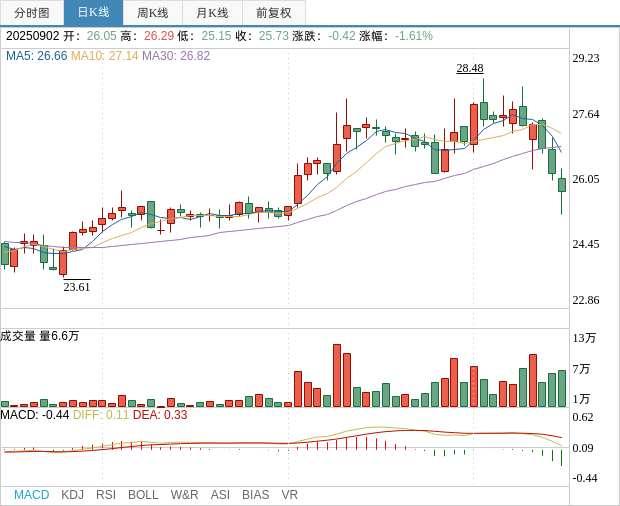Image resolution: width=620 pixels, height=506 pixels.
Task: Choose the W&R indicator
Action: (x=184, y=495)
